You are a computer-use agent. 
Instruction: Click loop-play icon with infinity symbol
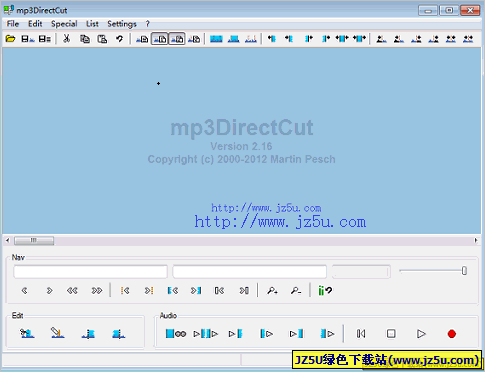pyautogui.click(x=176, y=333)
